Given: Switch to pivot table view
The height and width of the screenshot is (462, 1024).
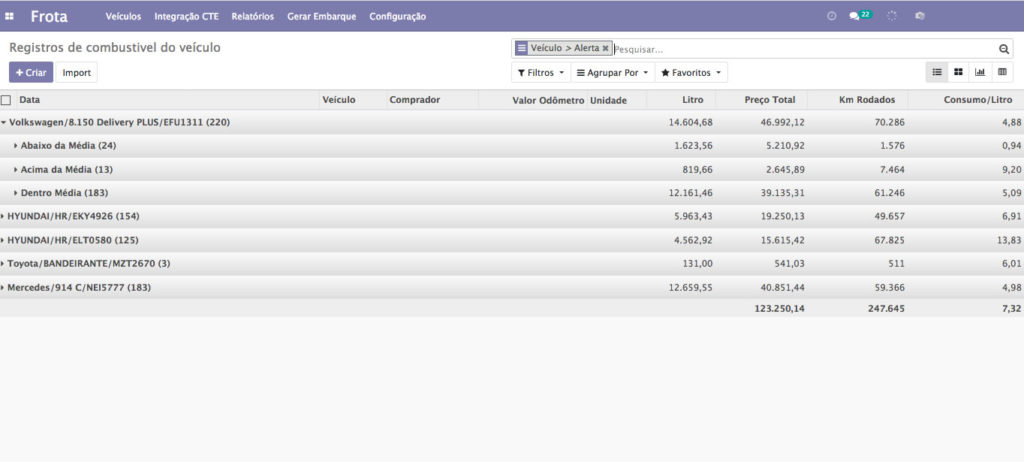Looking at the screenshot, I should [x=1002, y=72].
